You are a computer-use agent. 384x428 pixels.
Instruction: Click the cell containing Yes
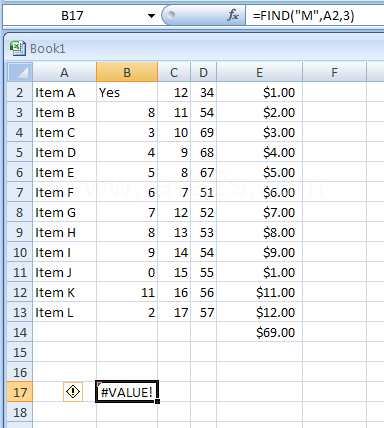tap(127, 92)
